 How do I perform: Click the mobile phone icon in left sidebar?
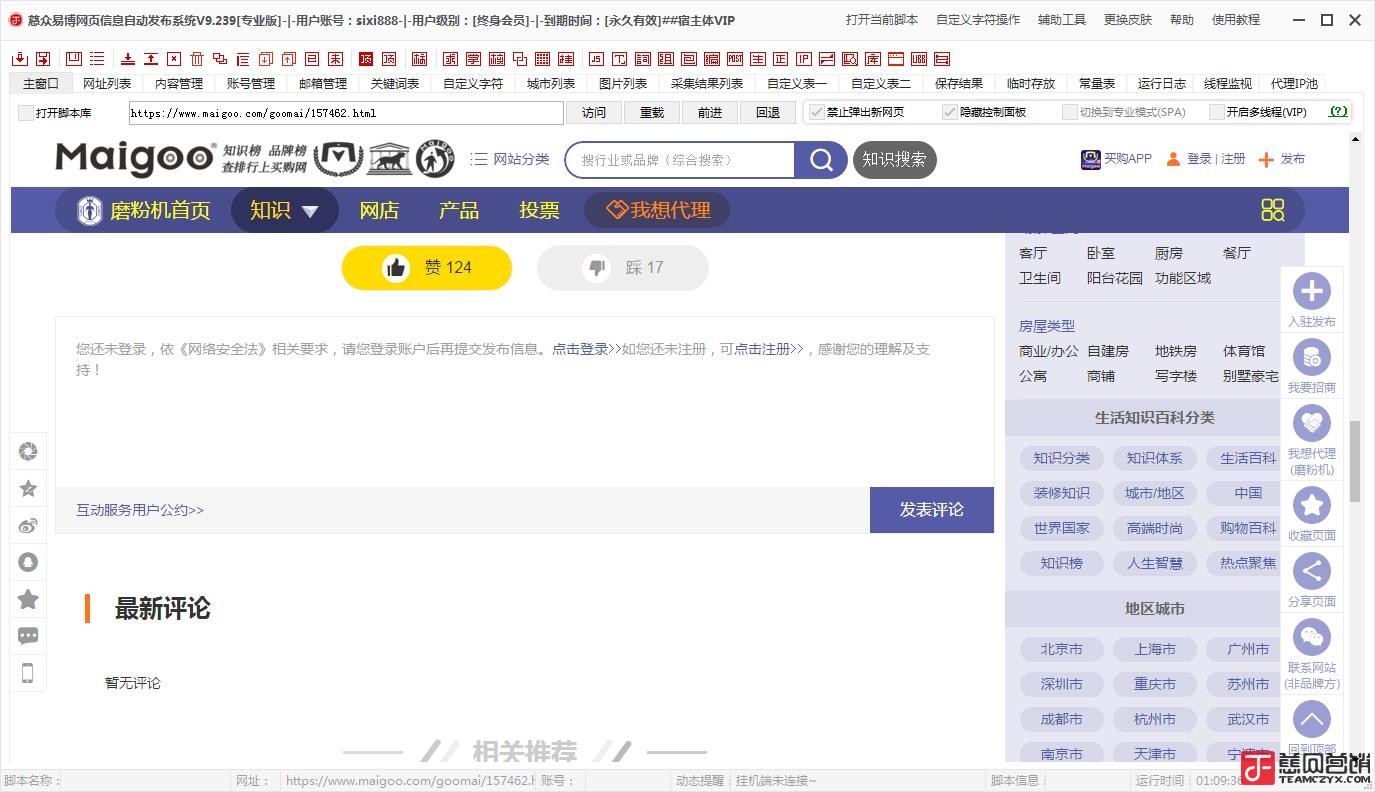coord(28,673)
